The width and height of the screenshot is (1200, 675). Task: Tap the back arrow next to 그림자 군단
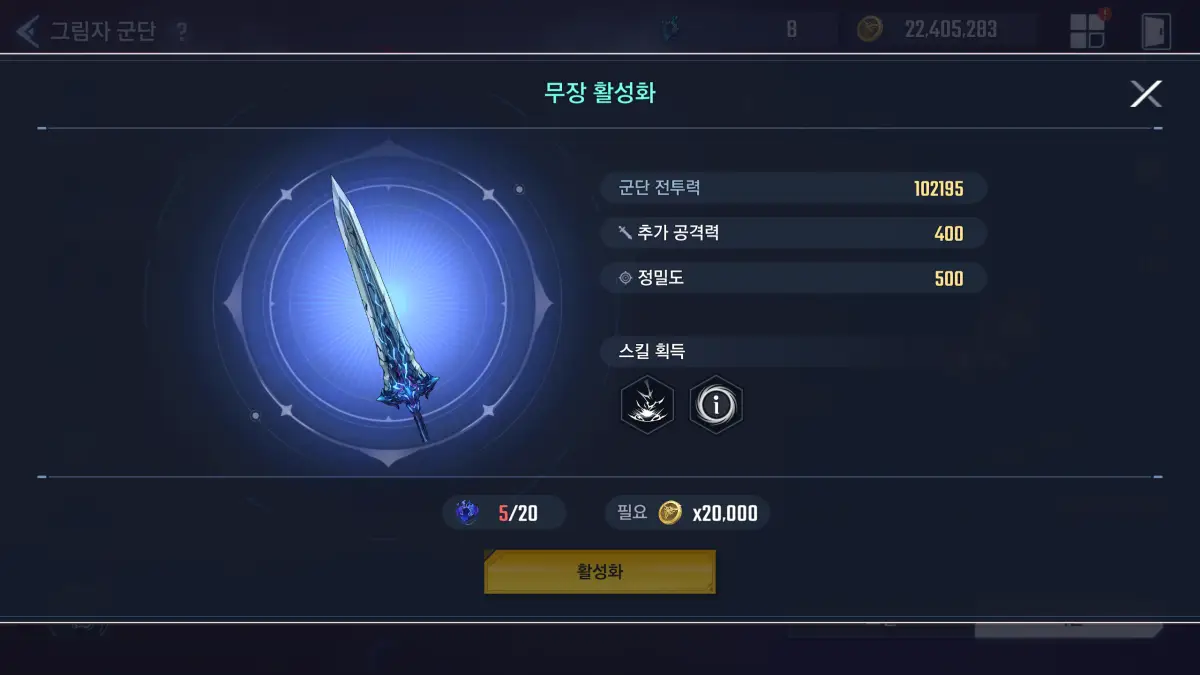coord(27,31)
